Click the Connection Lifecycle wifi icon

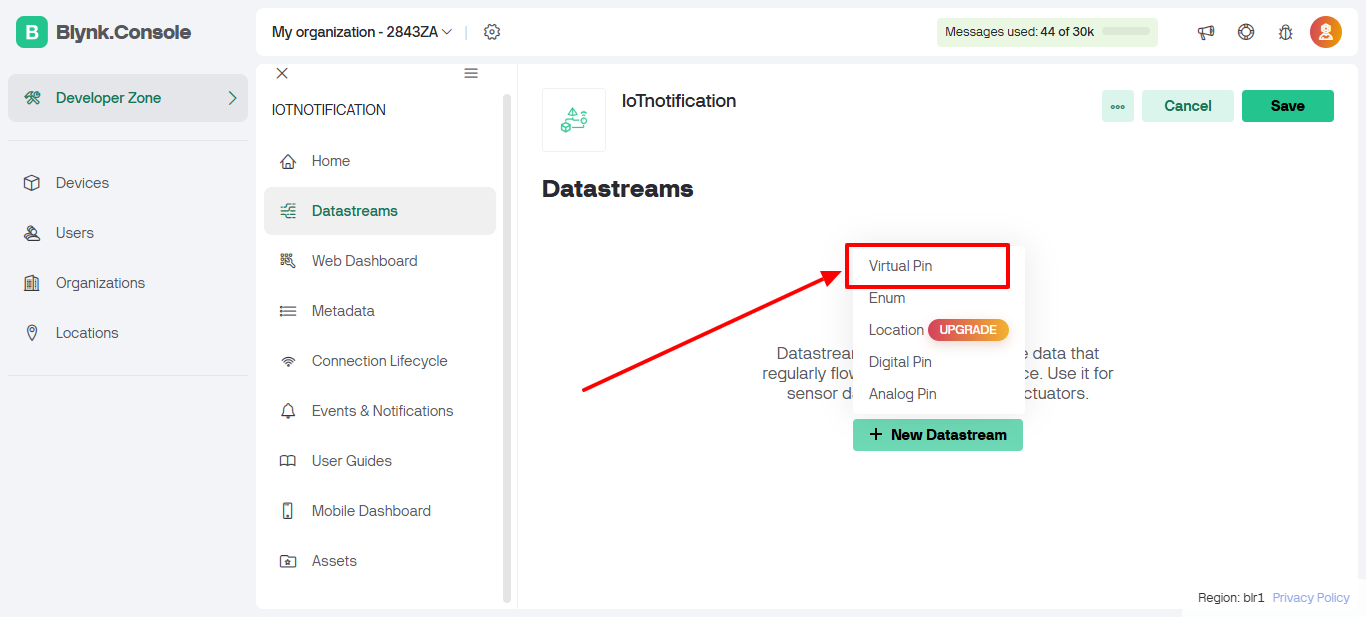point(288,361)
